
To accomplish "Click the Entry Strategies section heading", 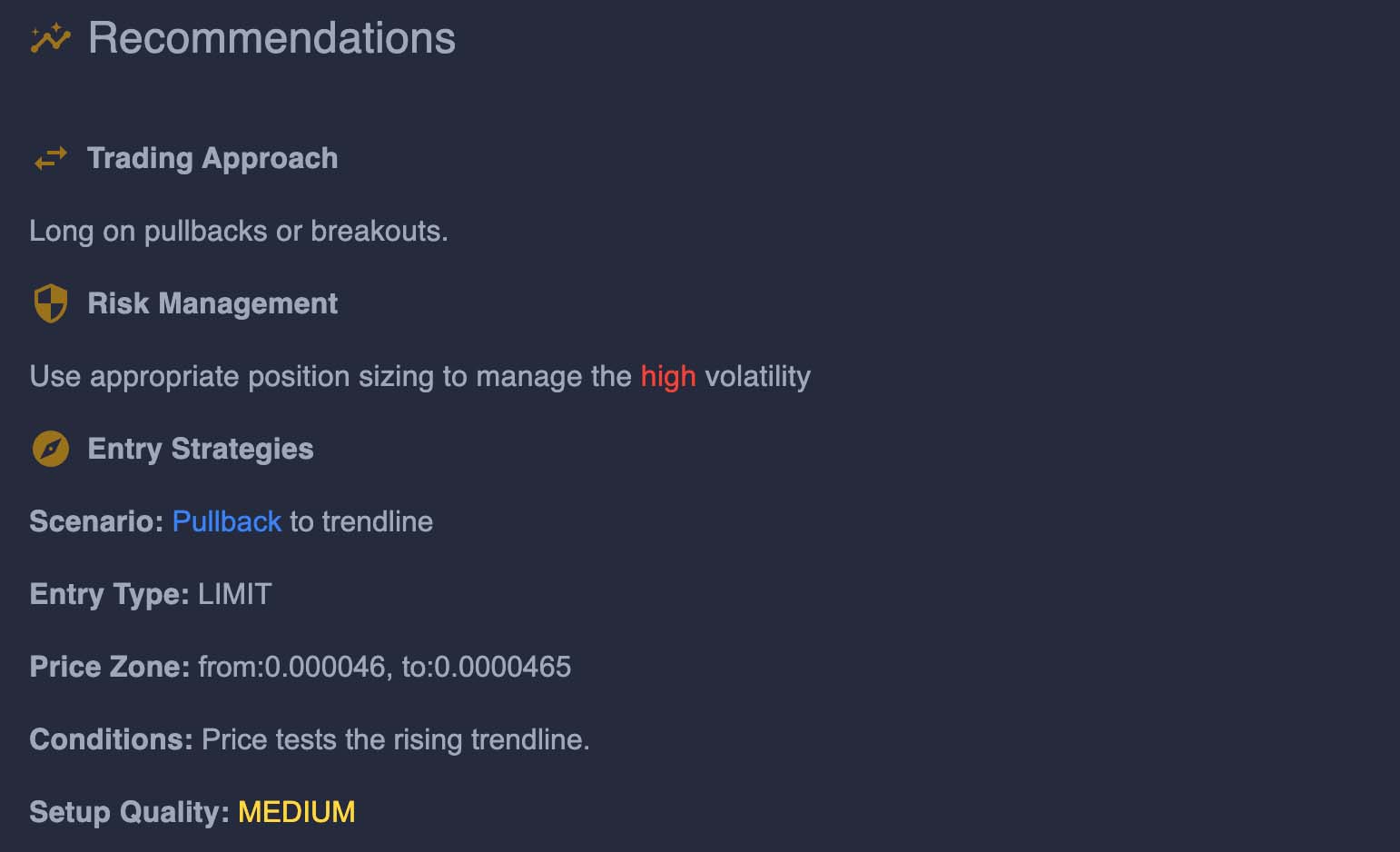I will point(201,449).
